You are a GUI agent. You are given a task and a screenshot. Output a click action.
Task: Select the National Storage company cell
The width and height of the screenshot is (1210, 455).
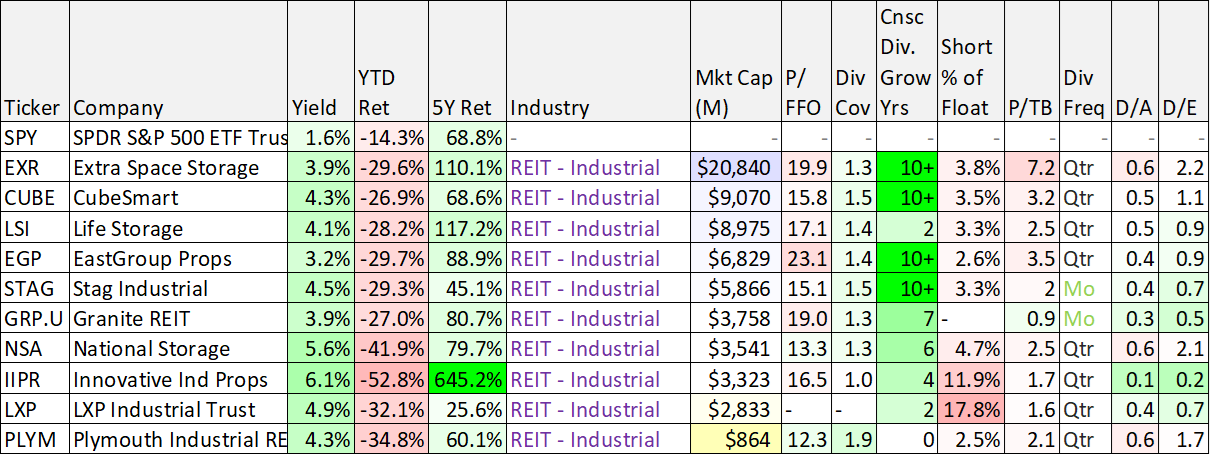178,348
